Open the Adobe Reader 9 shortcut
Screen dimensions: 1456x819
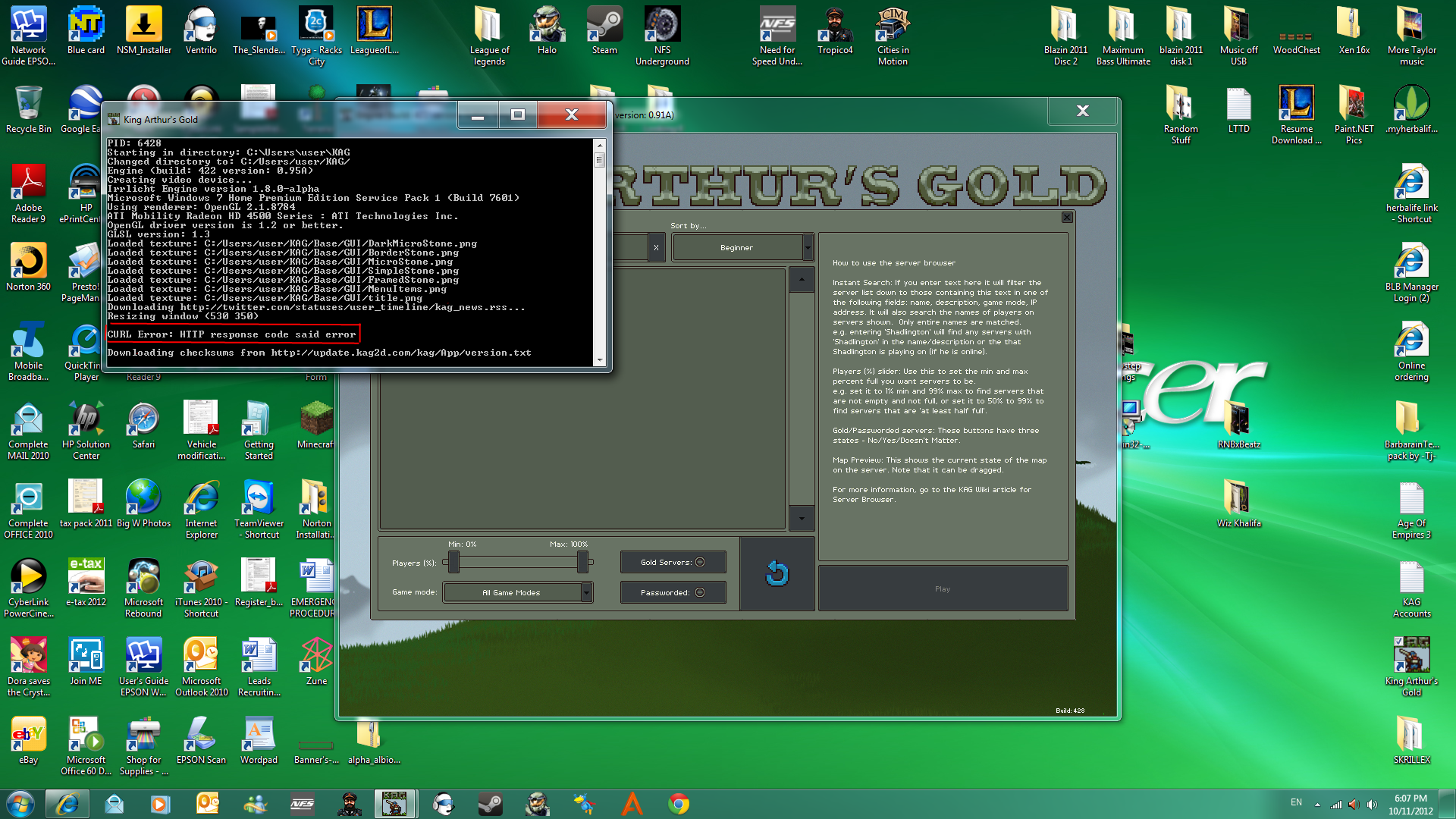29,193
